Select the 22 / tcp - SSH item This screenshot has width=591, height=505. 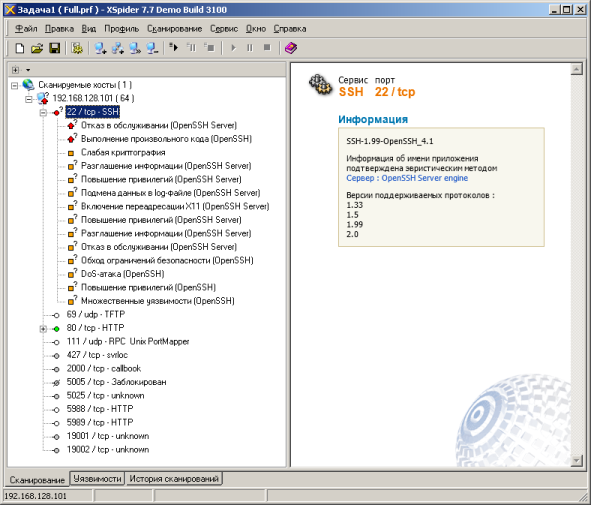point(93,112)
